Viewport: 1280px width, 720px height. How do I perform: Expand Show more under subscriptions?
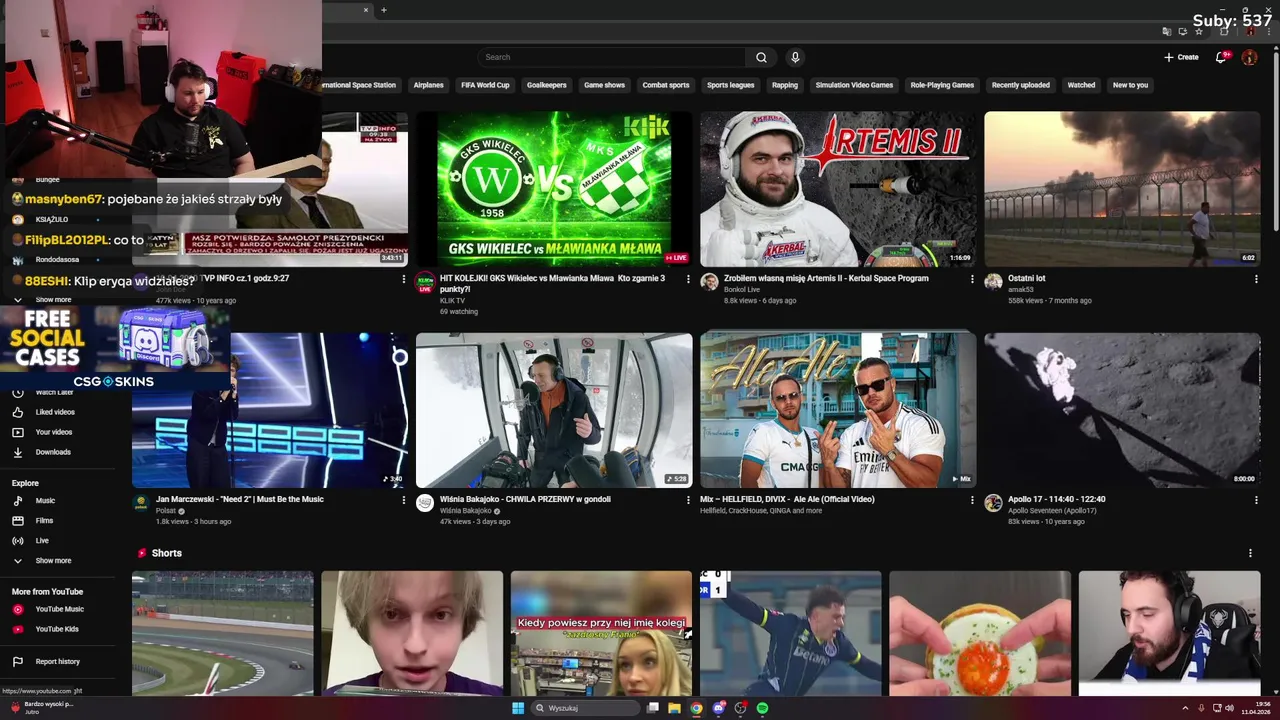(53, 299)
